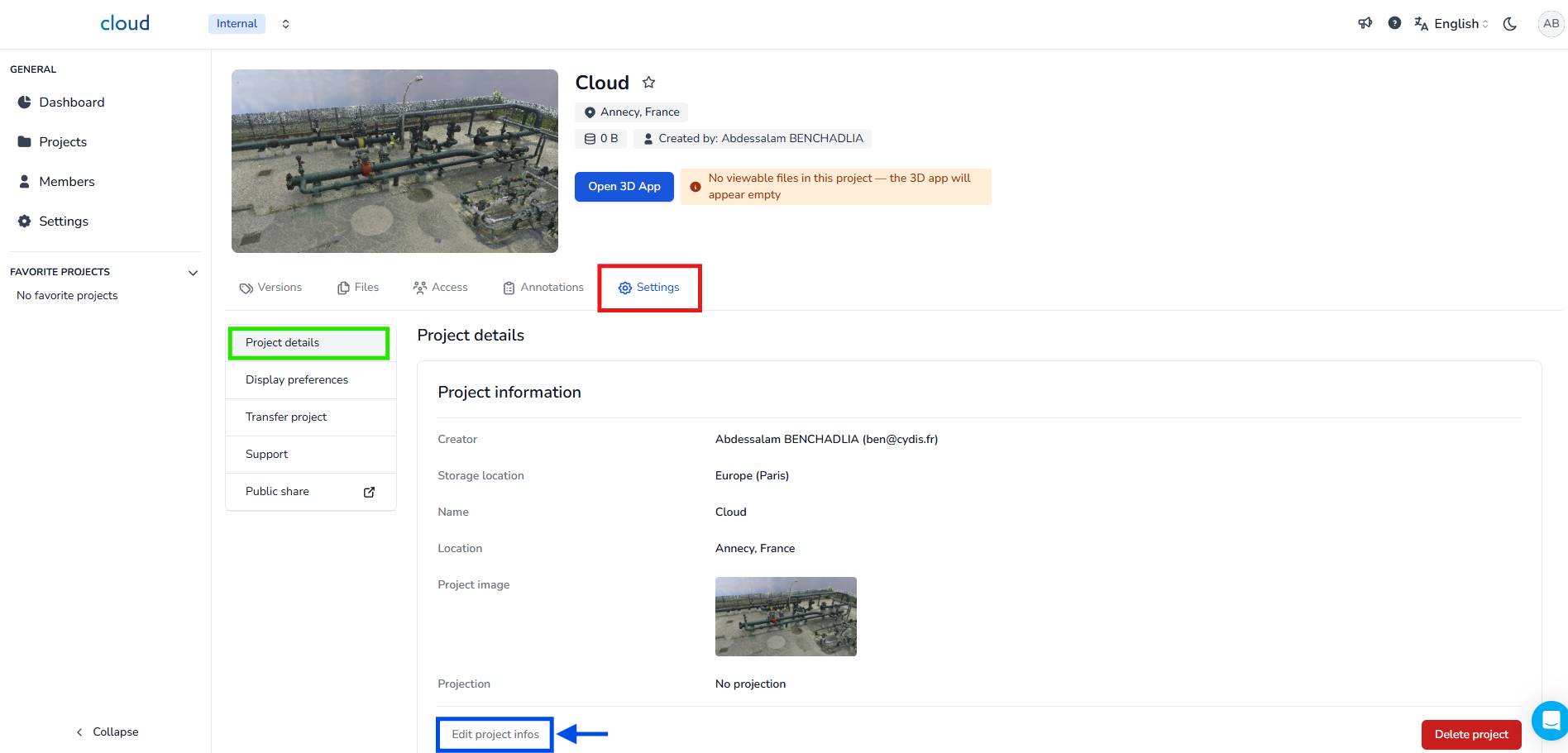Select Display preferences in settings menu
The height and width of the screenshot is (753, 1568).
(297, 380)
